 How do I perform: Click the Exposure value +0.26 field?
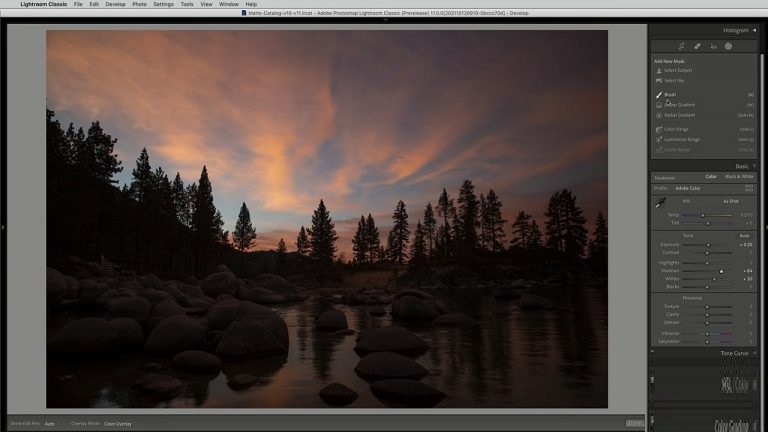[x=746, y=244]
